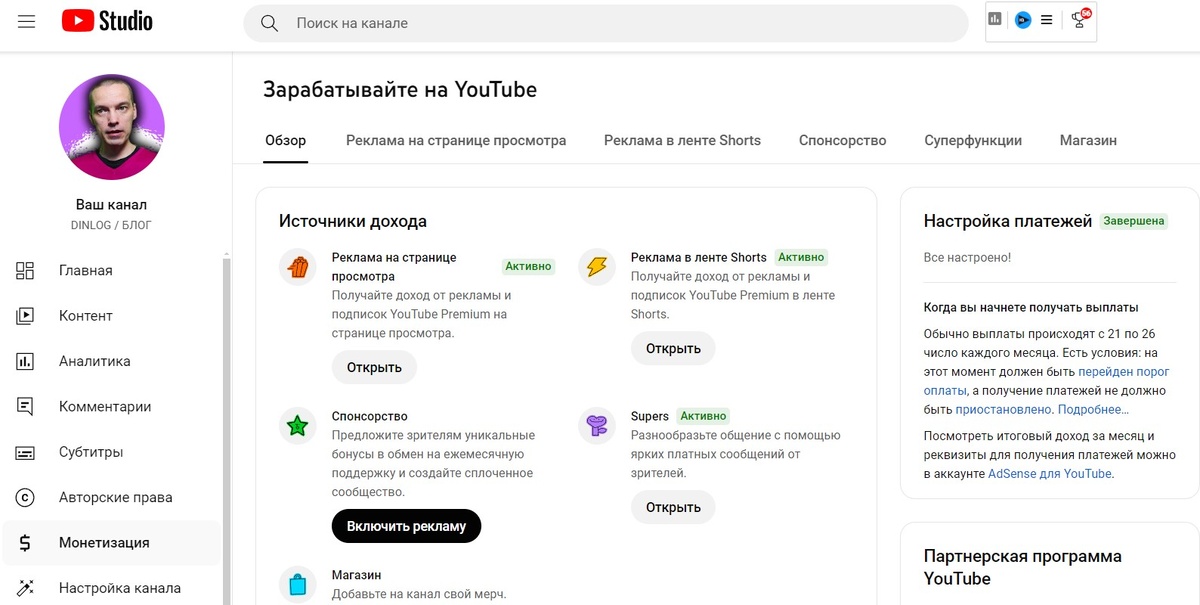Click Активно badge beside Supers
The image size is (1200, 605).
[x=703, y=416]
